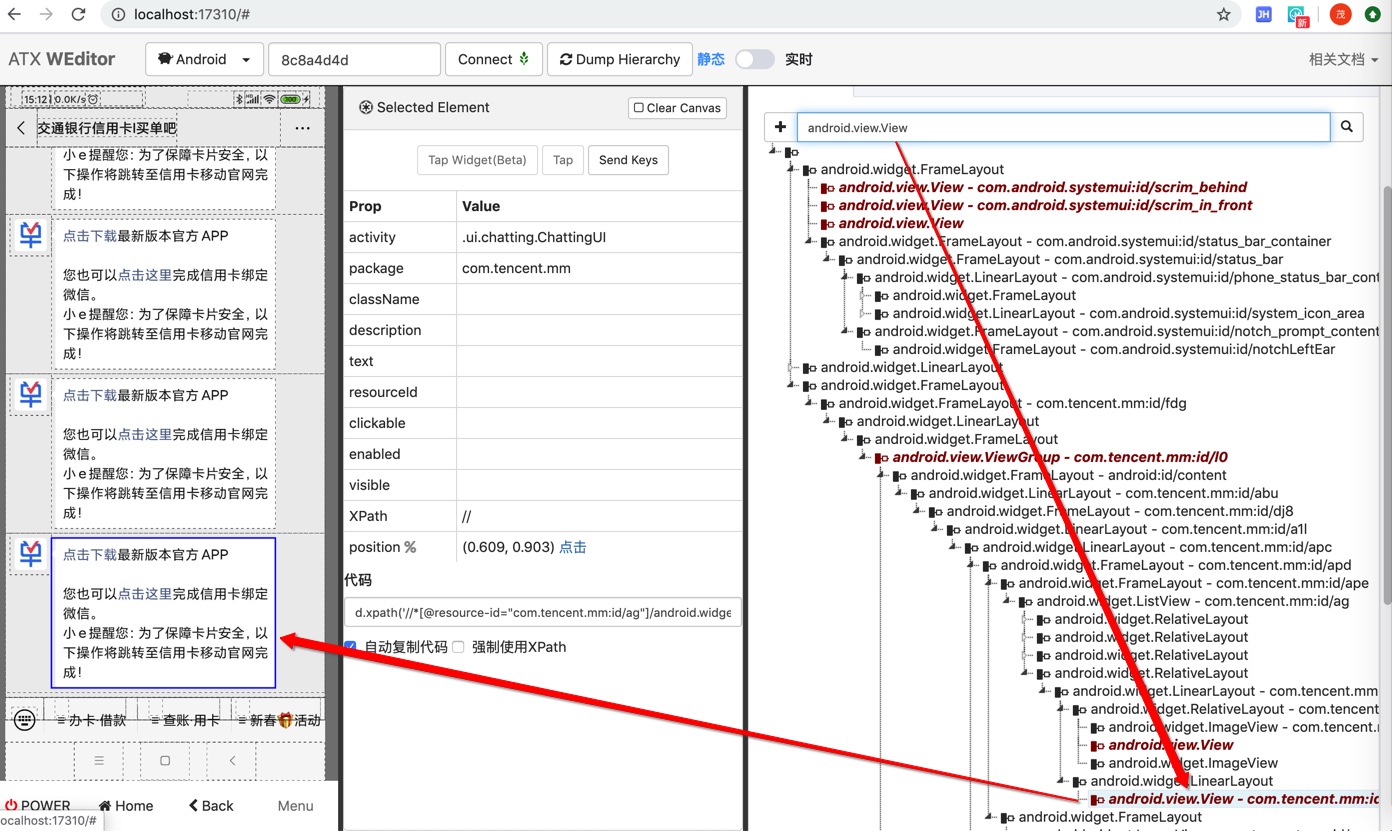1392x832 pixels.
Task: Select the FrameLayout com.tencent.mm:id/ape node
Action: [1194, 583]
